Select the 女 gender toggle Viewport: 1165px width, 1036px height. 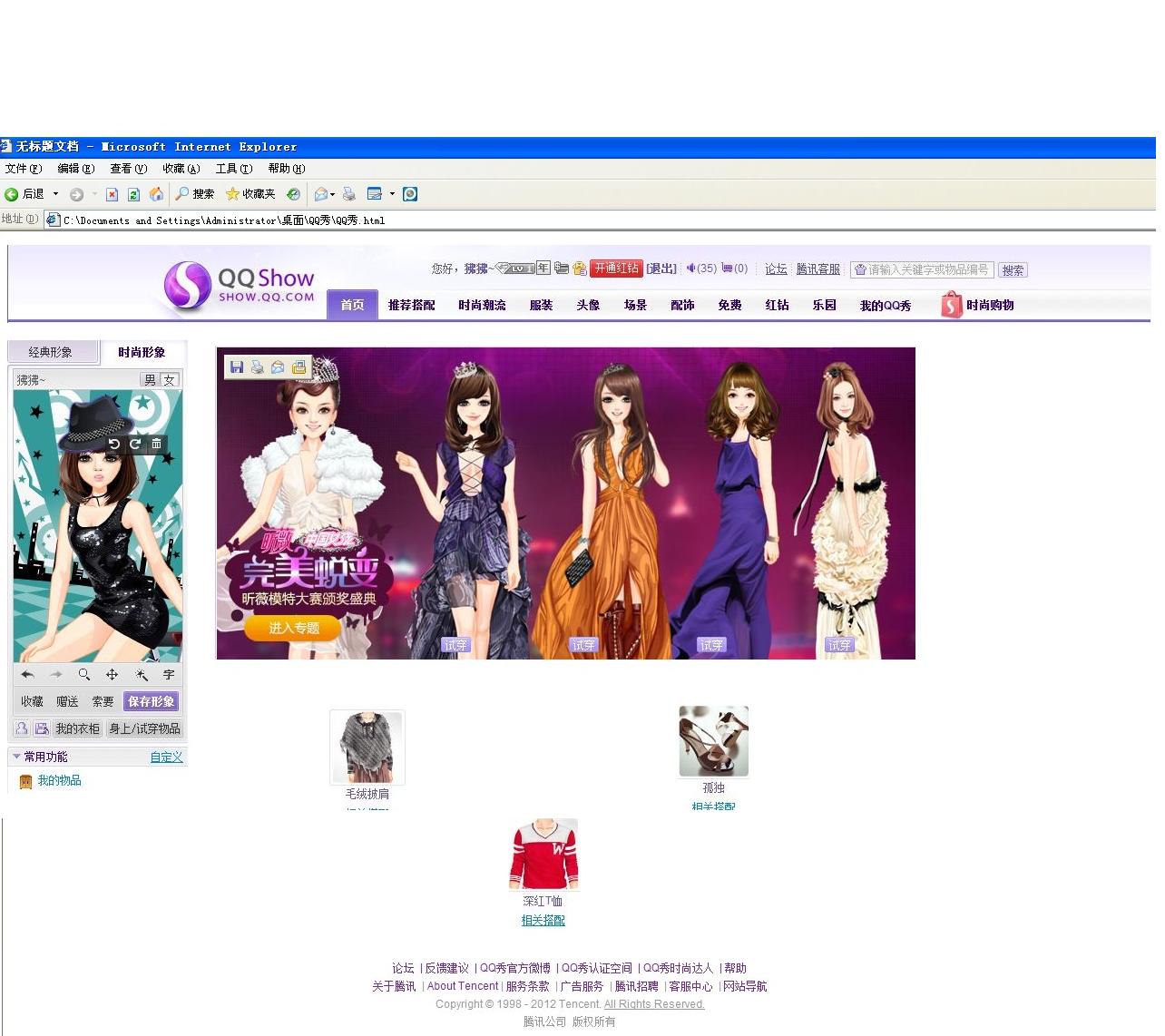[170, 379]
